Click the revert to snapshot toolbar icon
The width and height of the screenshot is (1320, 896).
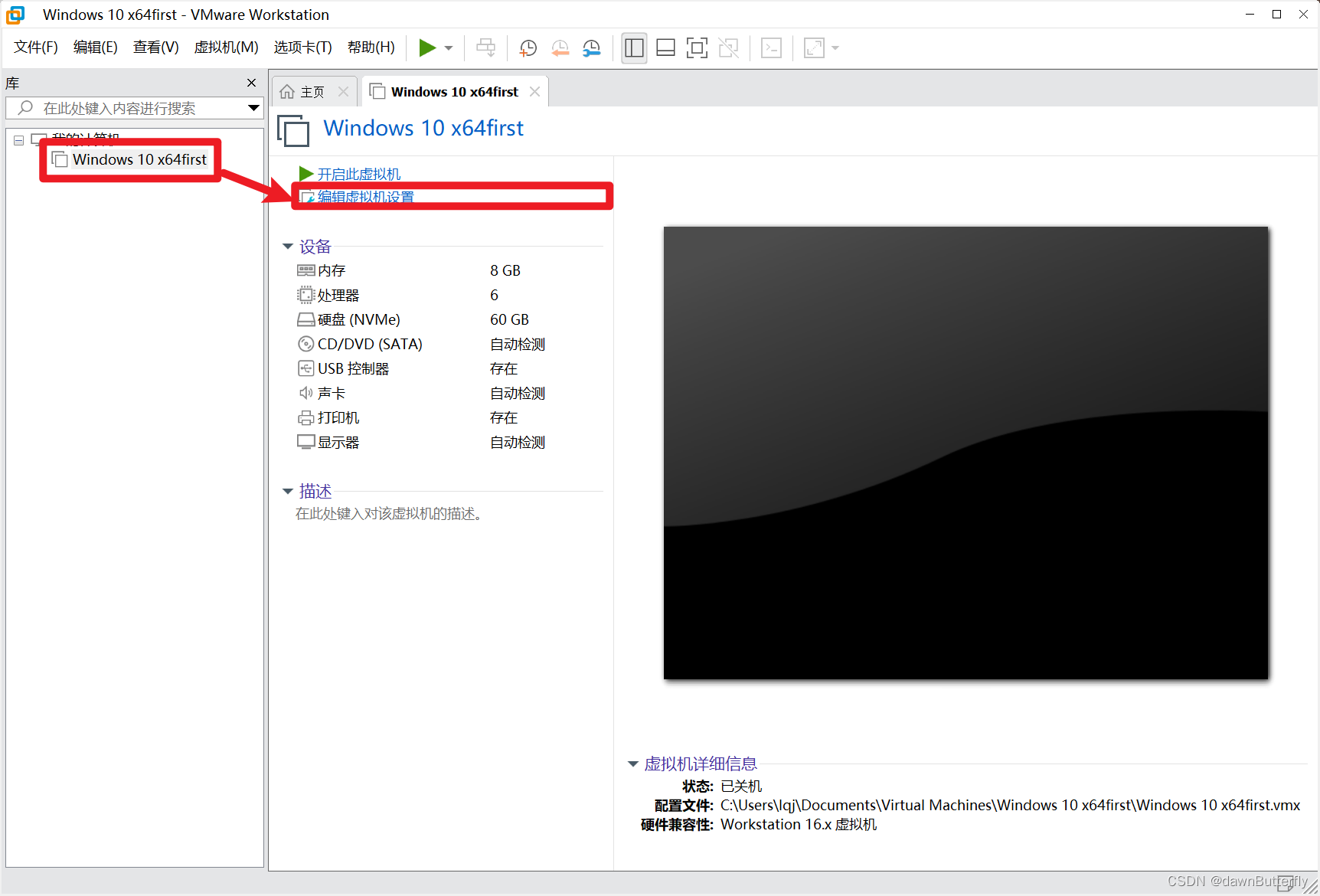point(560,48)
